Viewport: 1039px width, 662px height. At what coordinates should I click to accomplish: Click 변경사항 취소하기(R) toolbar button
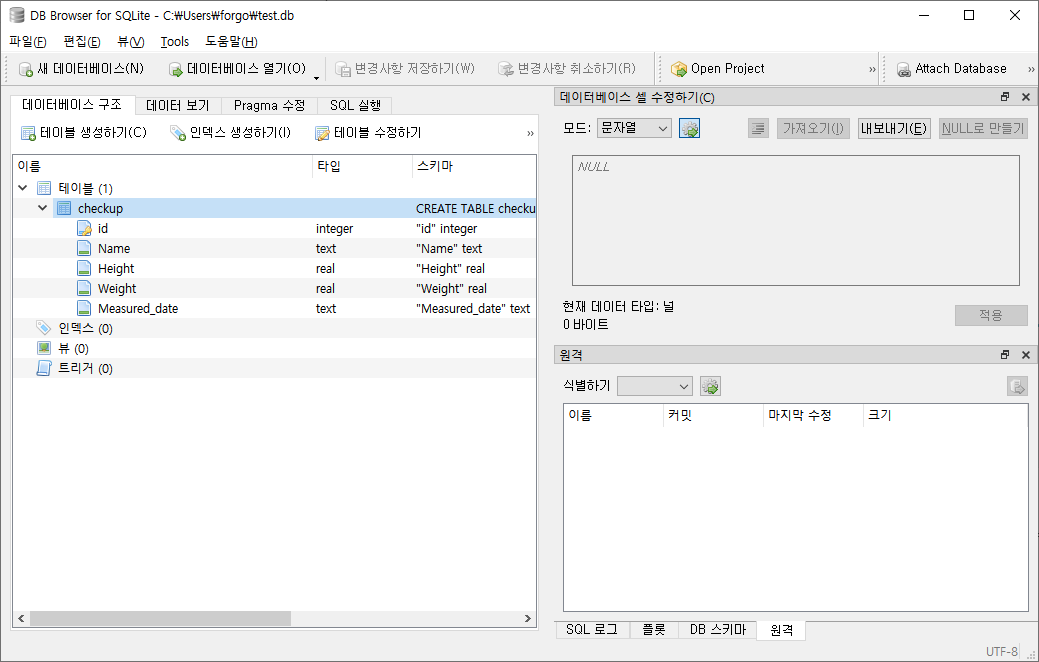coord(567,69)
